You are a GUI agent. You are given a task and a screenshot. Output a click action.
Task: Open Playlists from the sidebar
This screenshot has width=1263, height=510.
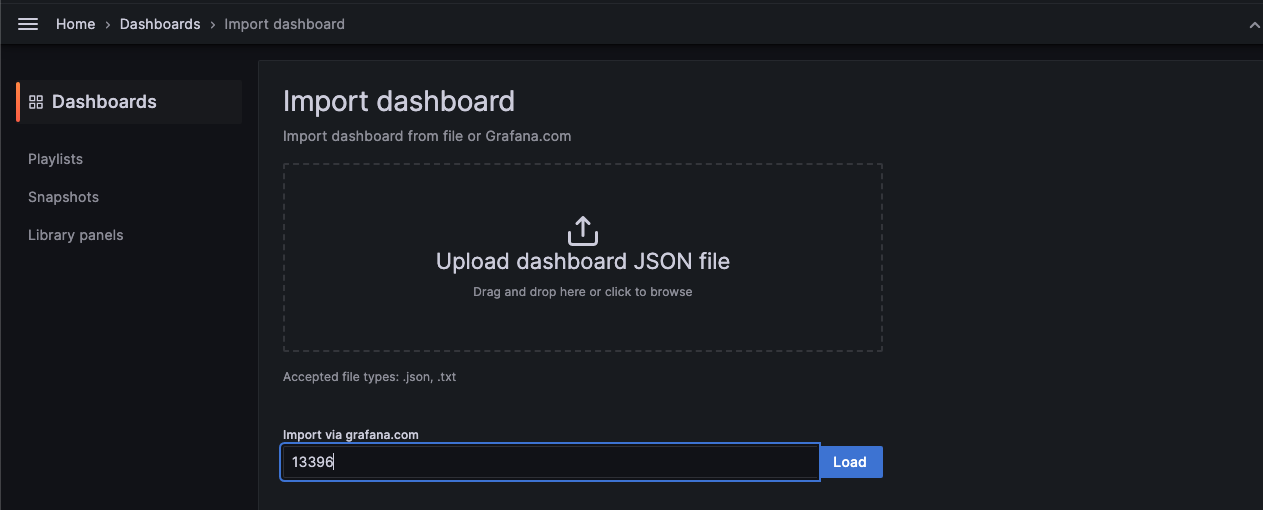55,159
